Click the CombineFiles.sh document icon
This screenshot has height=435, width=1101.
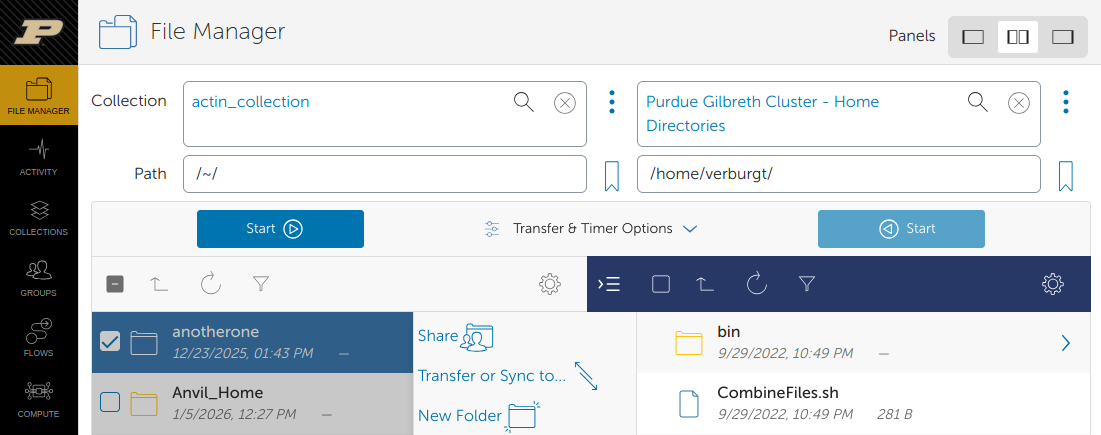click(690, 403)
